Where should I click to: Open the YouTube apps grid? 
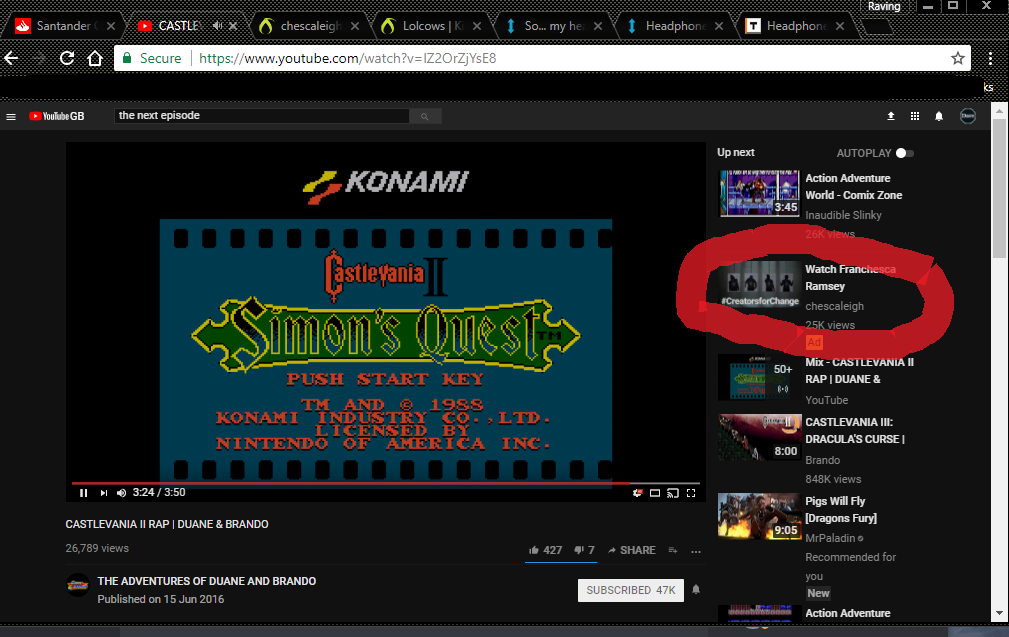(915, 116)
